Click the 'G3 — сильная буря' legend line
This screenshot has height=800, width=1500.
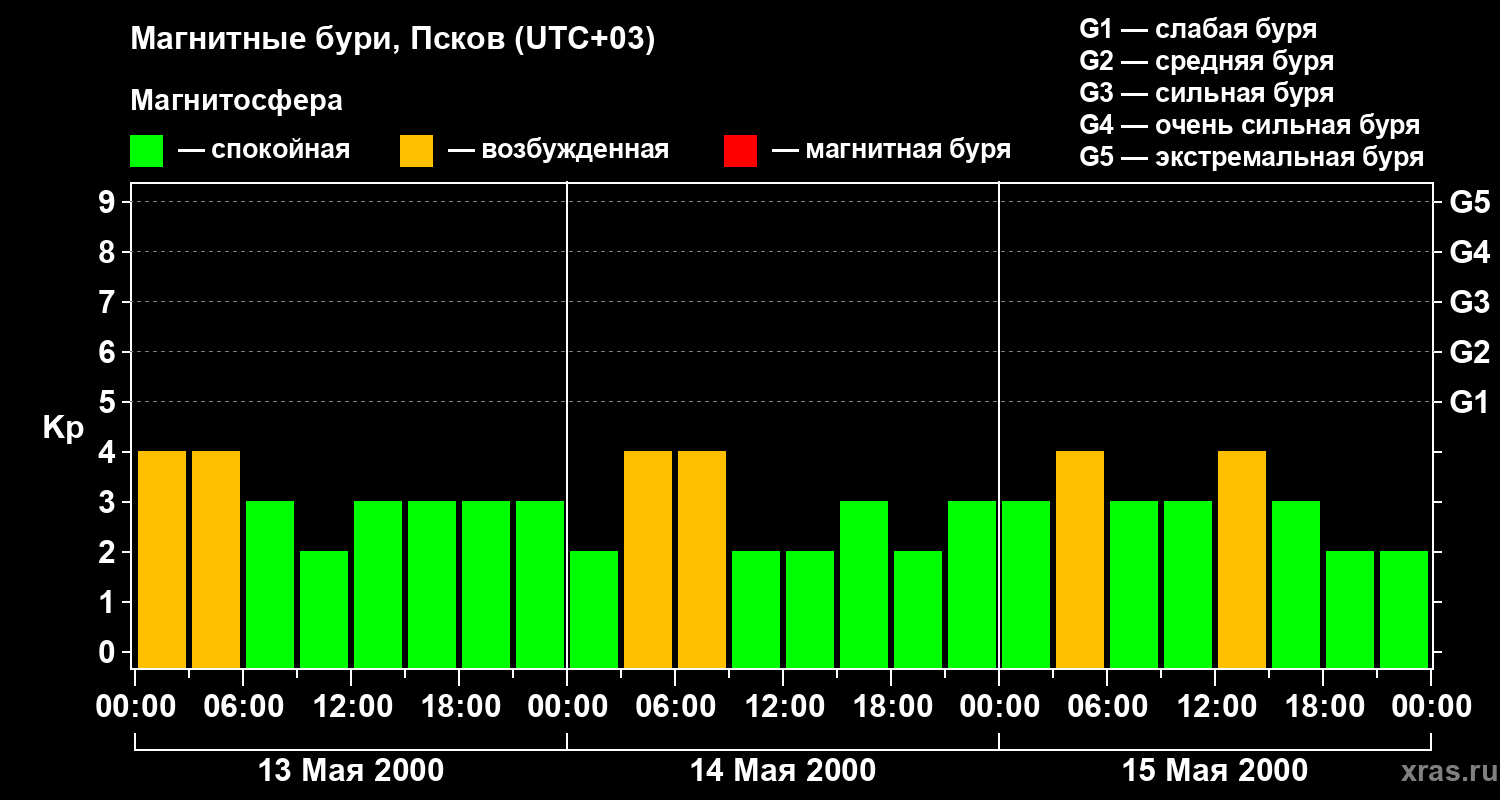tap(1206, 93)
